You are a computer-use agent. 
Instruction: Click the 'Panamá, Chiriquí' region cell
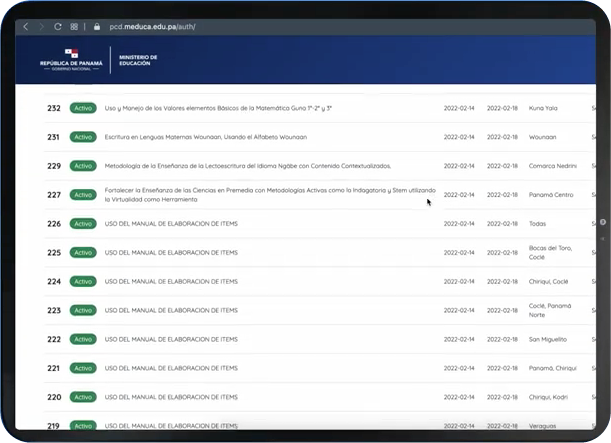pos(553,368)
